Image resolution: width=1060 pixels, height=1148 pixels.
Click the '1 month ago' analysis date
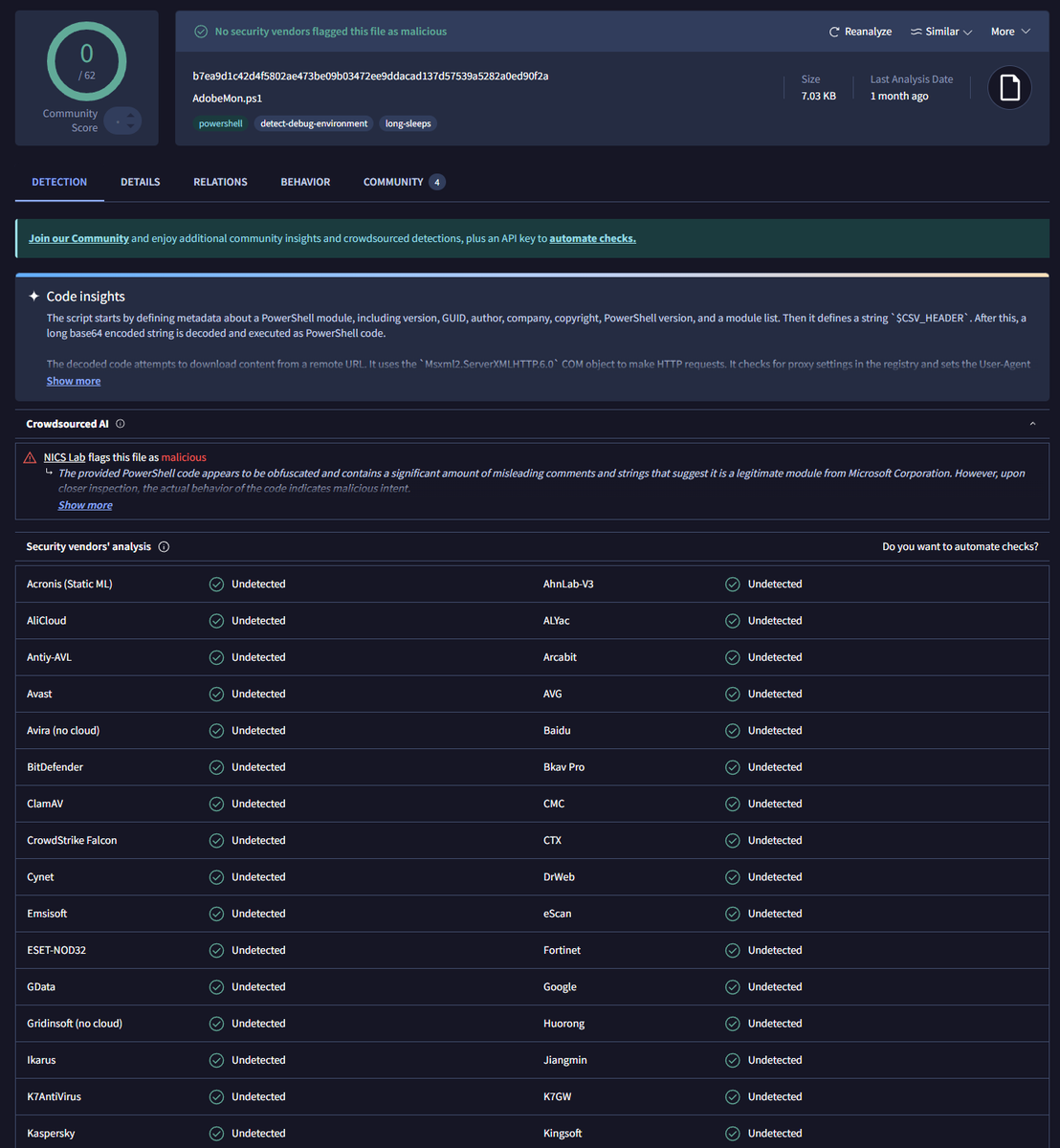coord(899,96)
